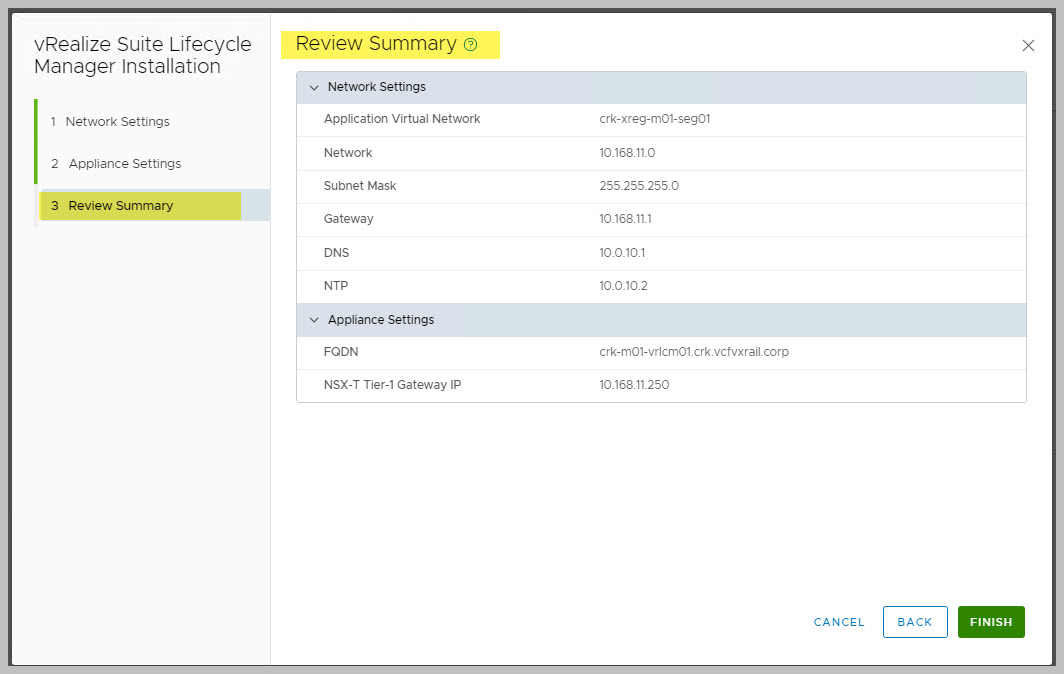Select the Network value 10.168.11.0
The image size is (1064, 674).
(x=627, y=153)
